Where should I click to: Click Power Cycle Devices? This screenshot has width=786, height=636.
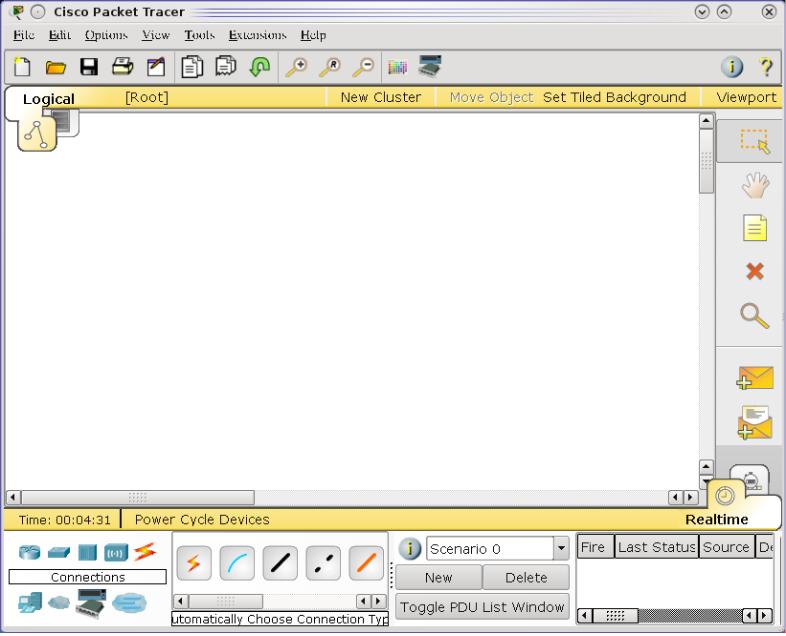click(x=202, y=519)
